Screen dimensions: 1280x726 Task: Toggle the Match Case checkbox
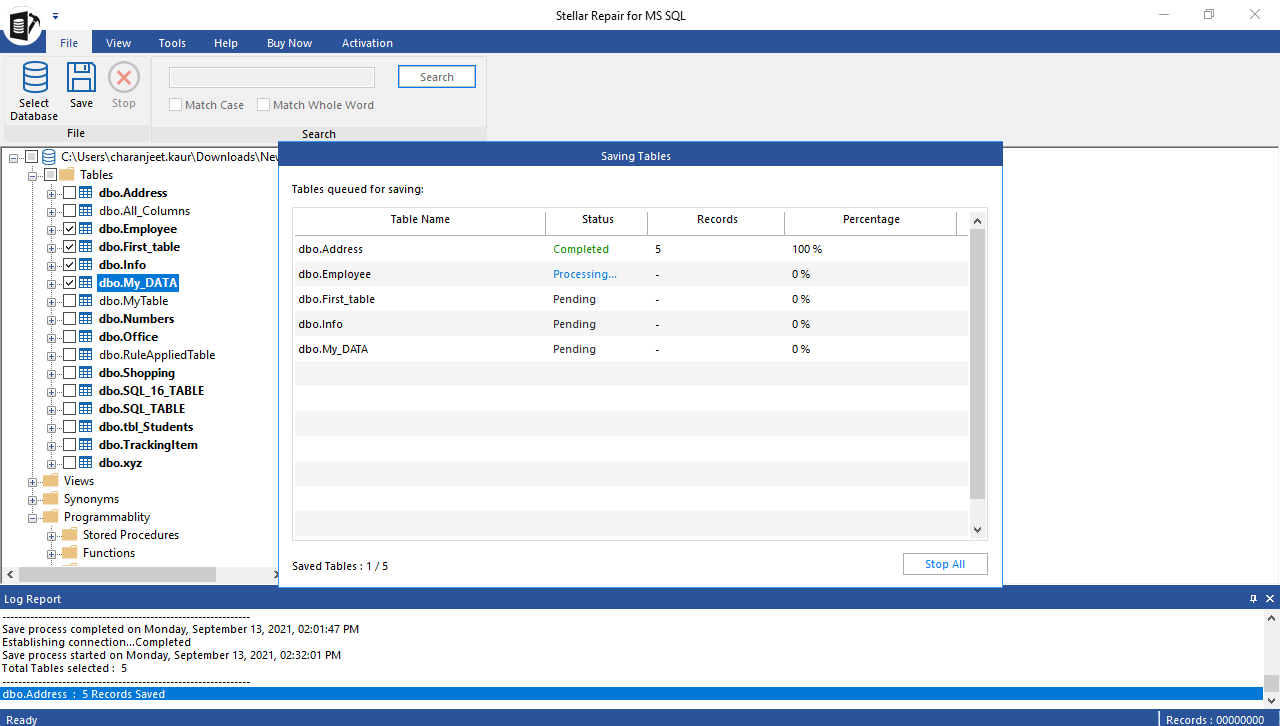175,105
